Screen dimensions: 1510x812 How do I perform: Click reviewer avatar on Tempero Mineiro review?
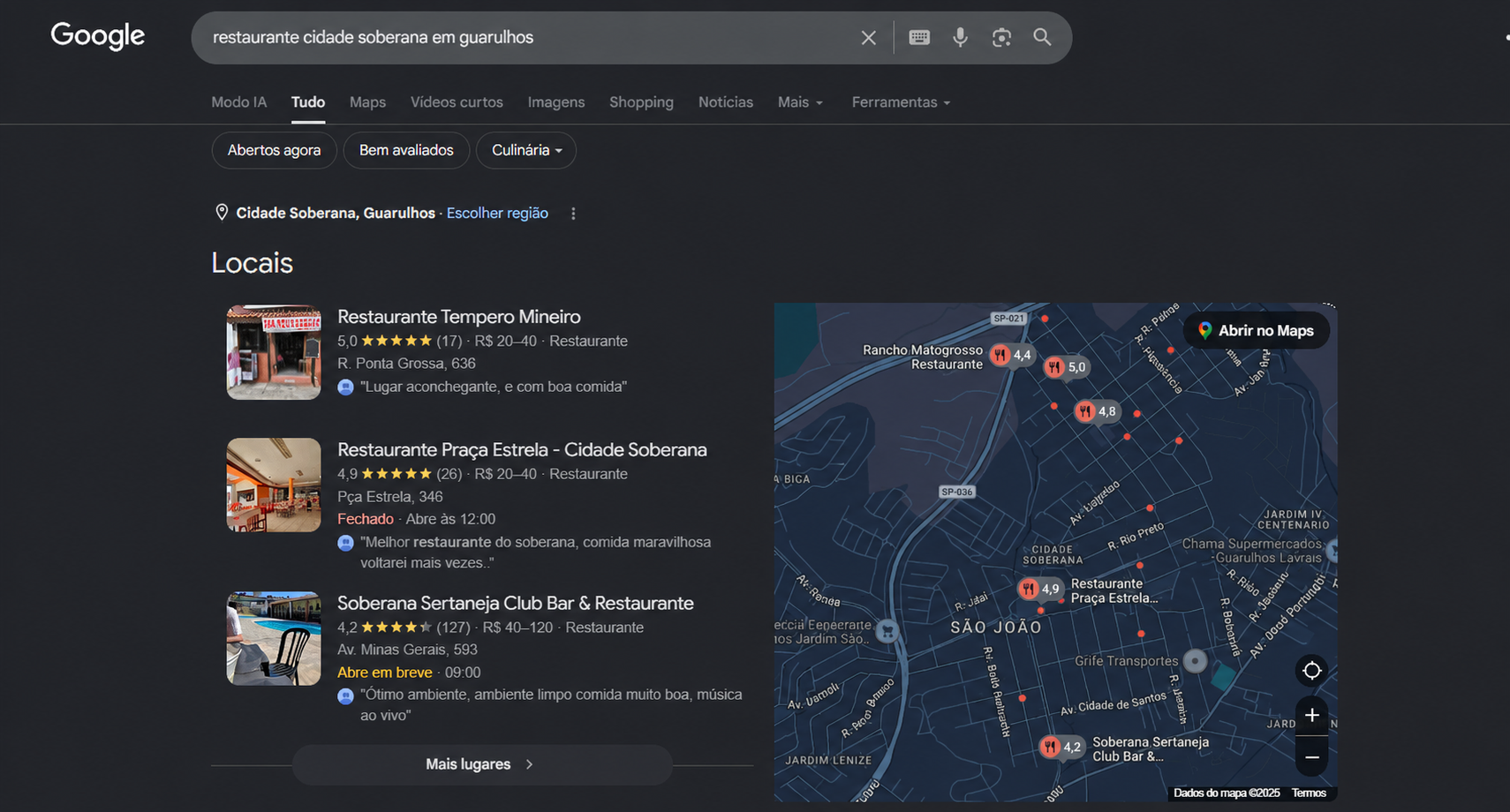[x=345, y=387]
